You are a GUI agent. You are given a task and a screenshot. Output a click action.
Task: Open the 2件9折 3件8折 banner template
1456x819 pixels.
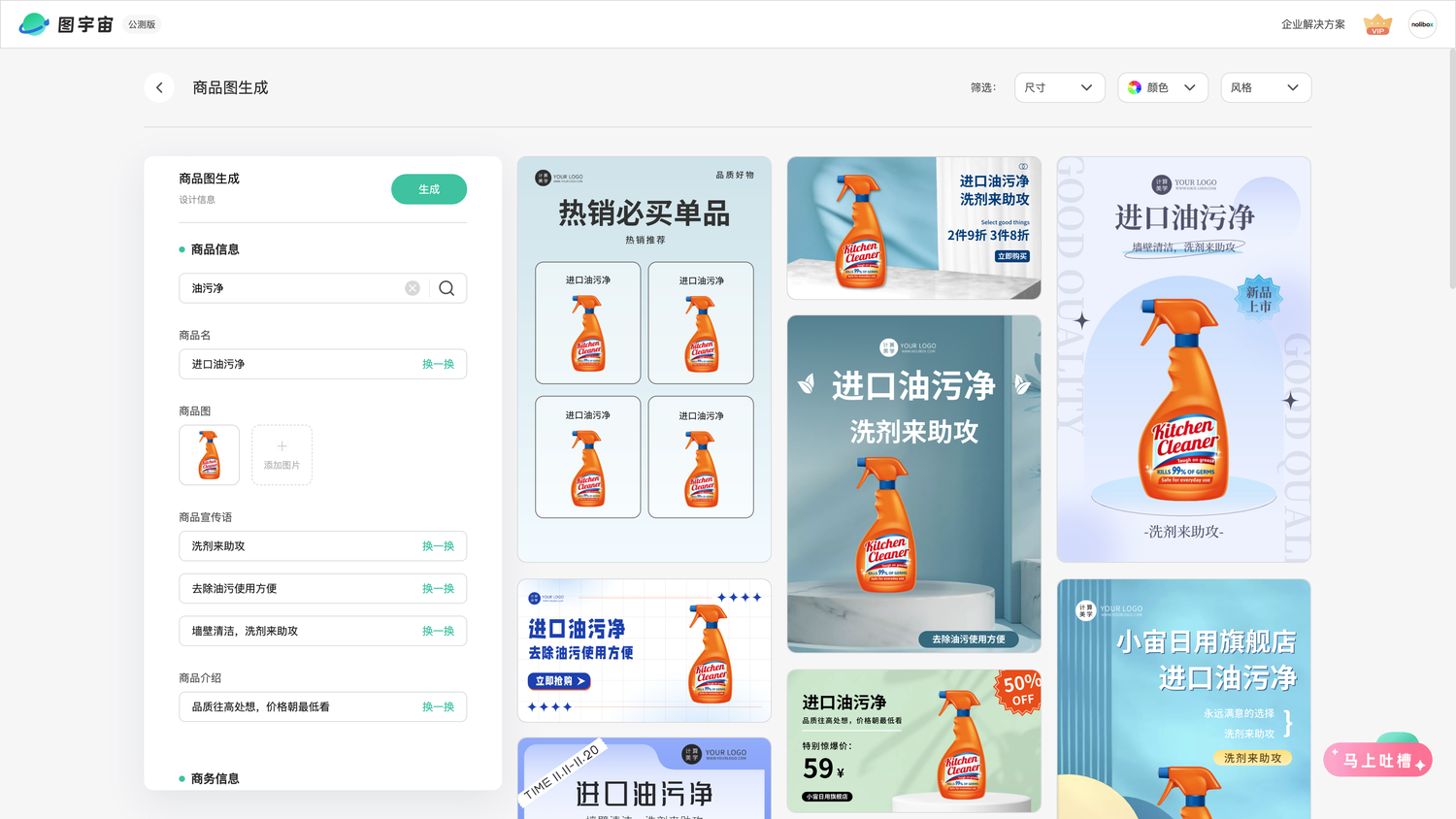point(913,228)
